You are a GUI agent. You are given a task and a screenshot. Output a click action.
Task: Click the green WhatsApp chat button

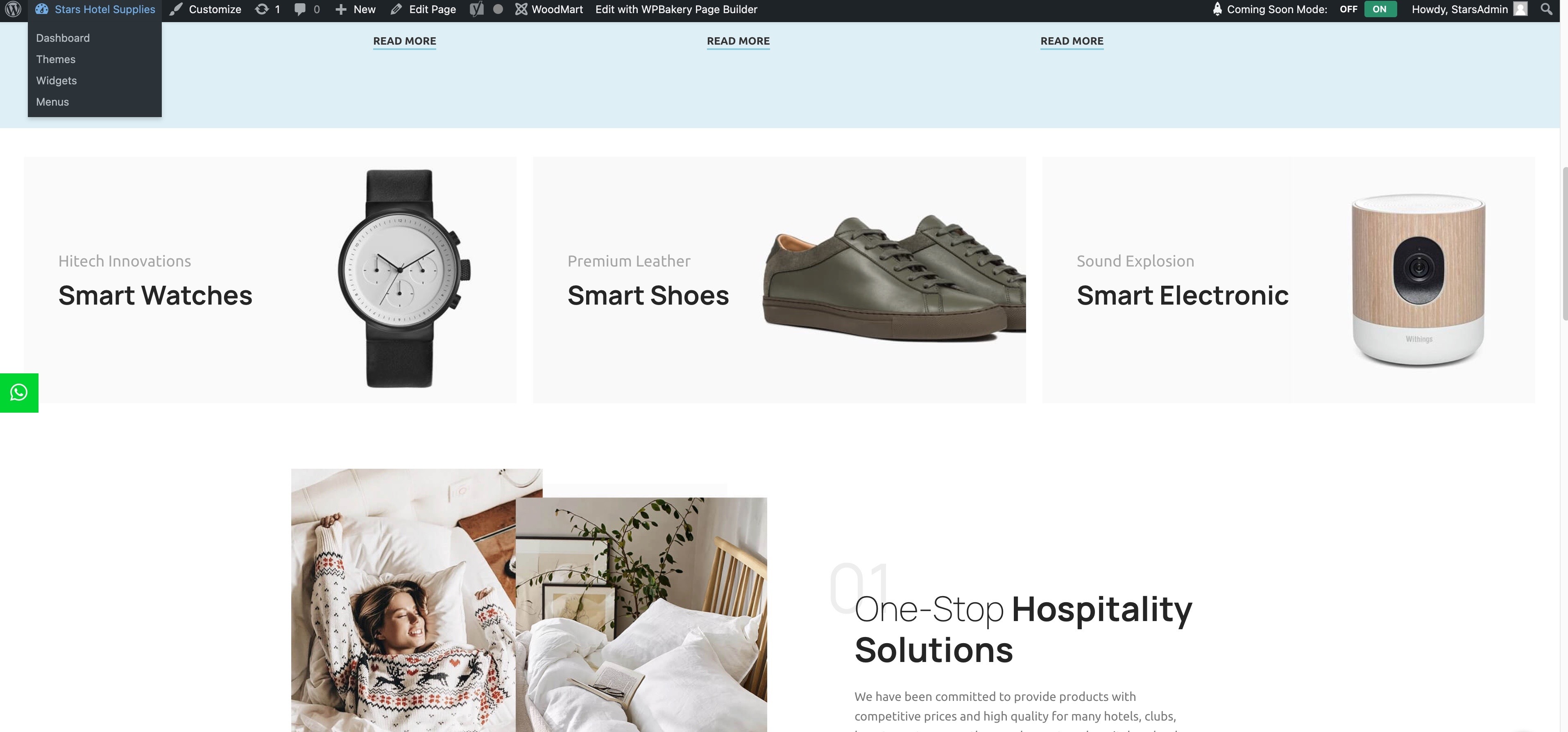19,393
